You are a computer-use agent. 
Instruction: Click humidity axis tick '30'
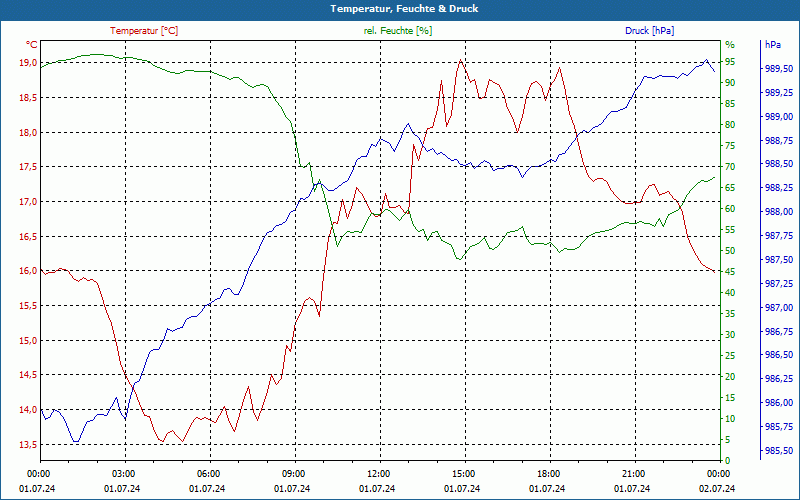(730, 335)
